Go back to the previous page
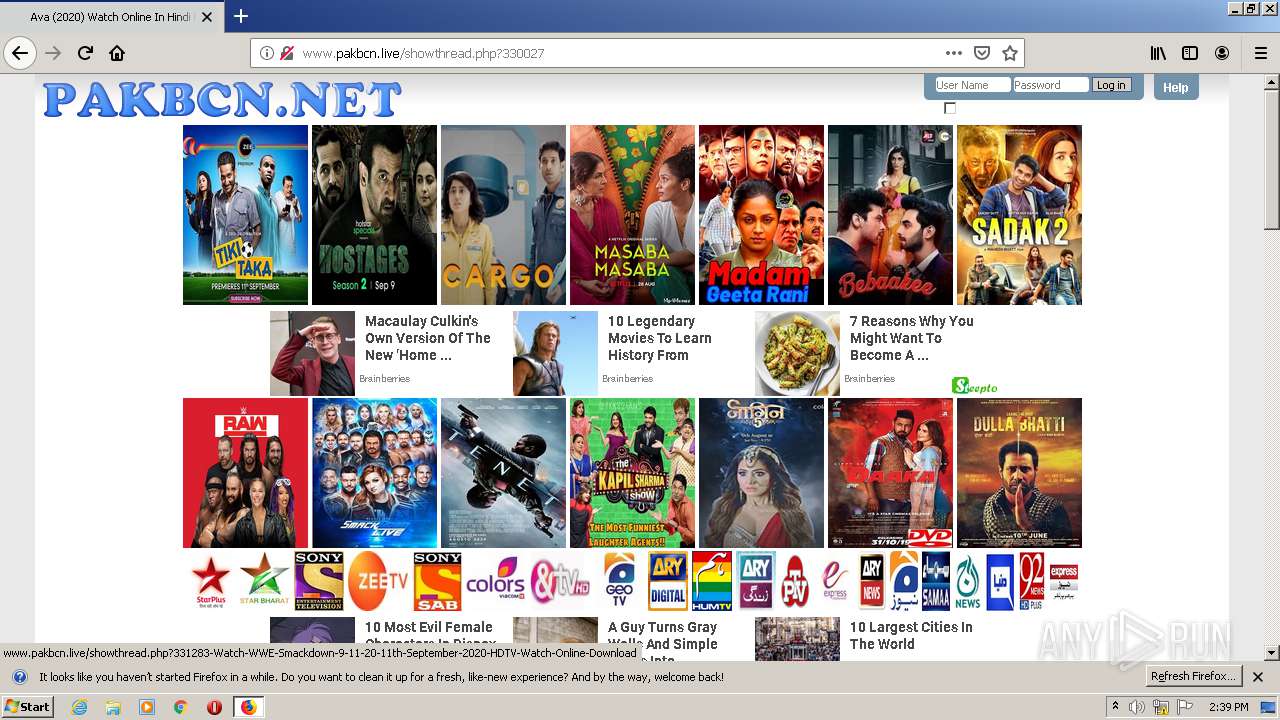Viewport: 1280px width, 720px height. 20,53
